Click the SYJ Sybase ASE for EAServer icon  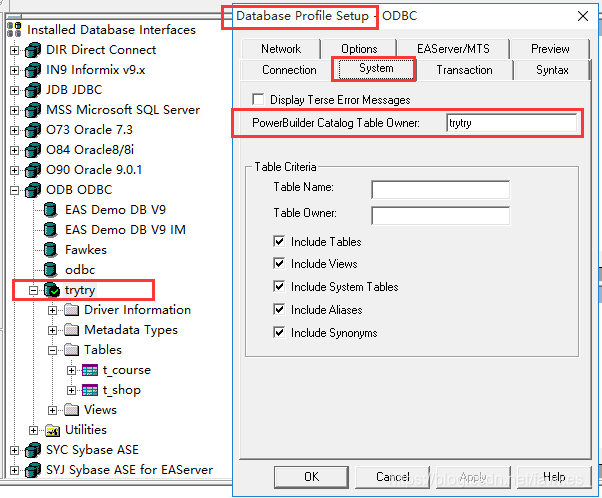pyautogui.click(x=33, y=470)
